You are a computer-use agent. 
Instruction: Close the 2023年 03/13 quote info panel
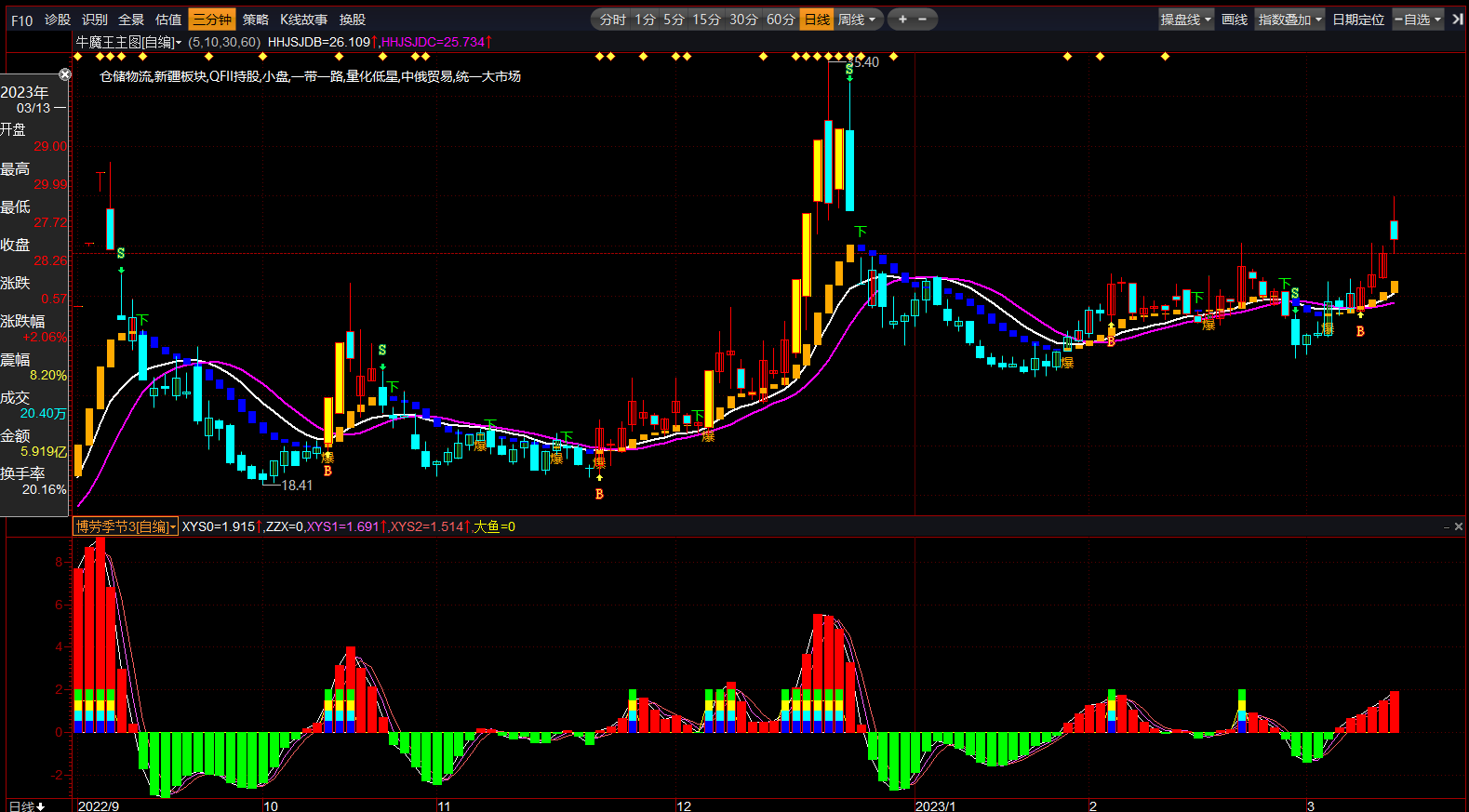[65, 74]
